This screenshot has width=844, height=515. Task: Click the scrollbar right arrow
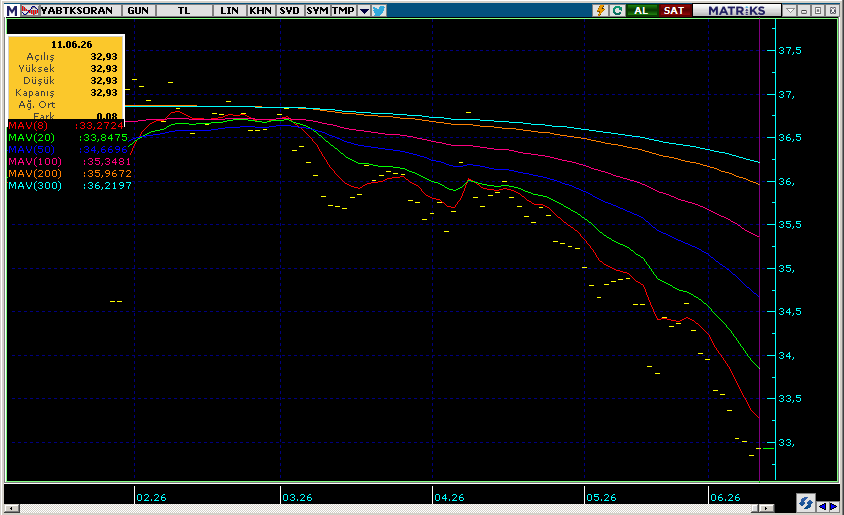(766, 508)
